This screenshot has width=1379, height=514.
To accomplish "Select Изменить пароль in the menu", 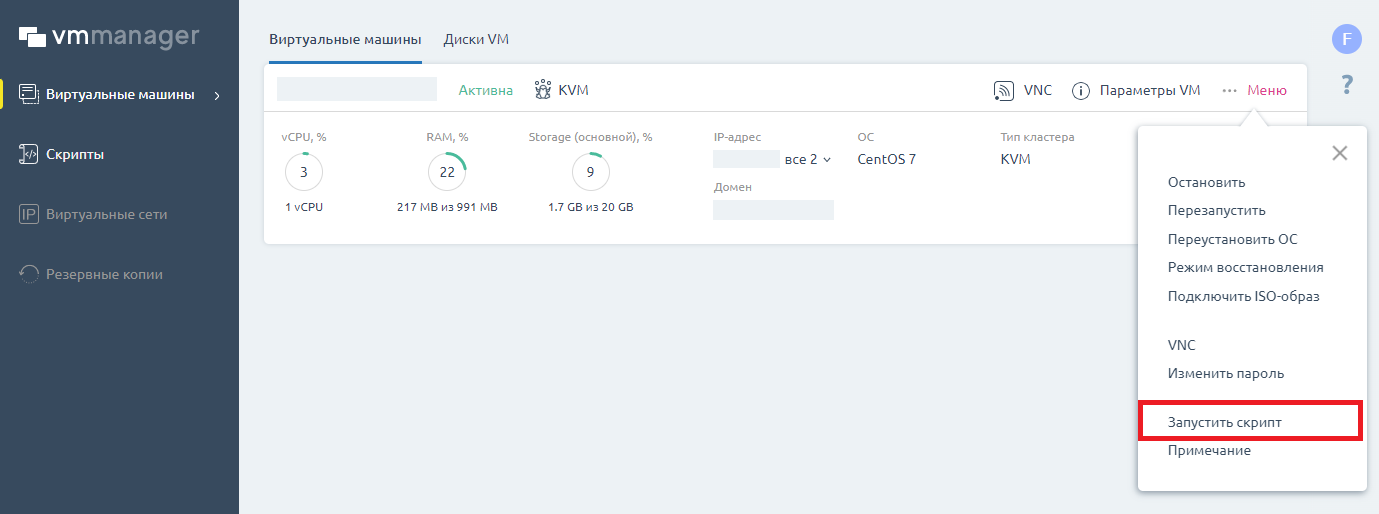I will point(1225,374).
